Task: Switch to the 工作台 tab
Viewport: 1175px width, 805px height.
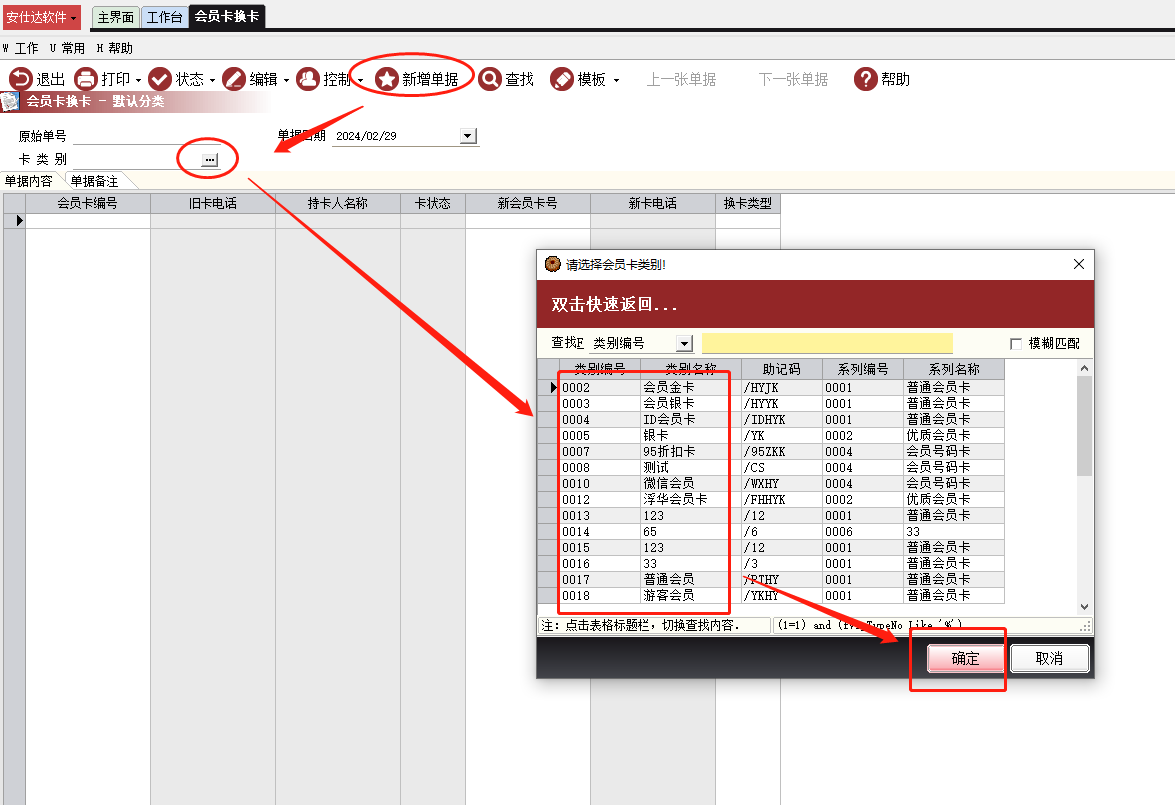Action: (165, 16)
